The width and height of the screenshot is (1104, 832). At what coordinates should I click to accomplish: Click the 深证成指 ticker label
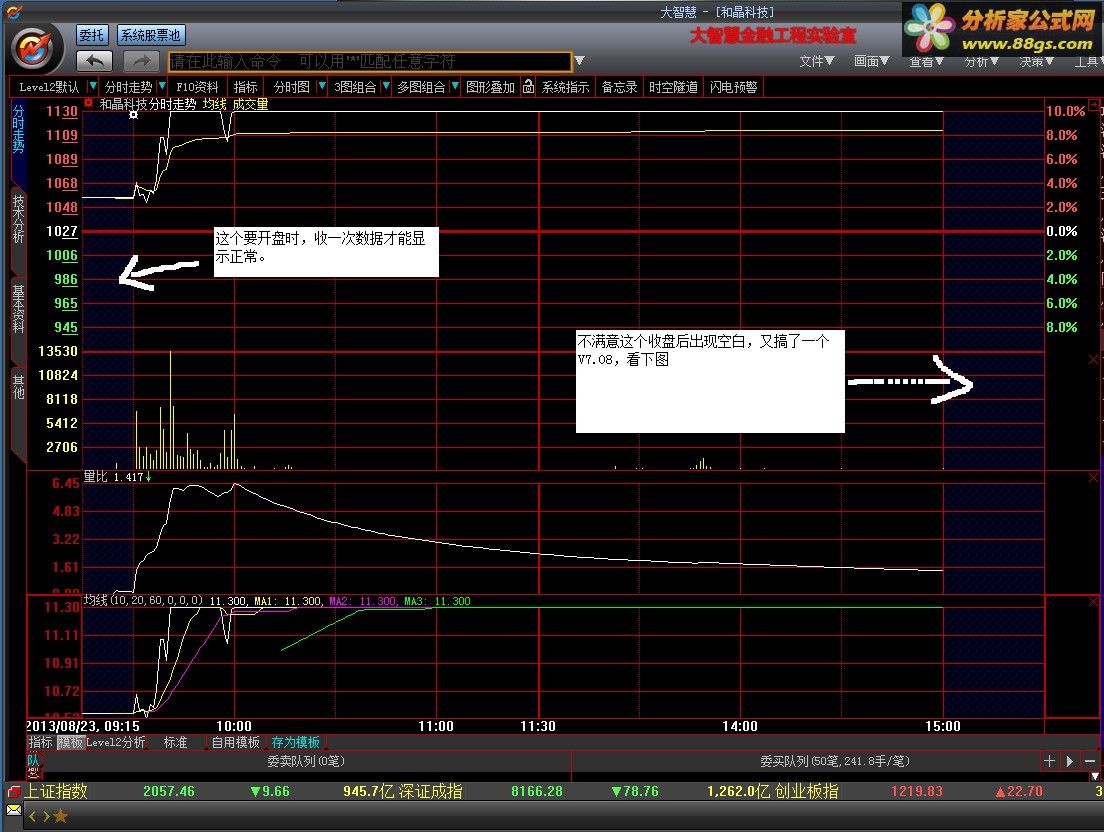(431, 791)
